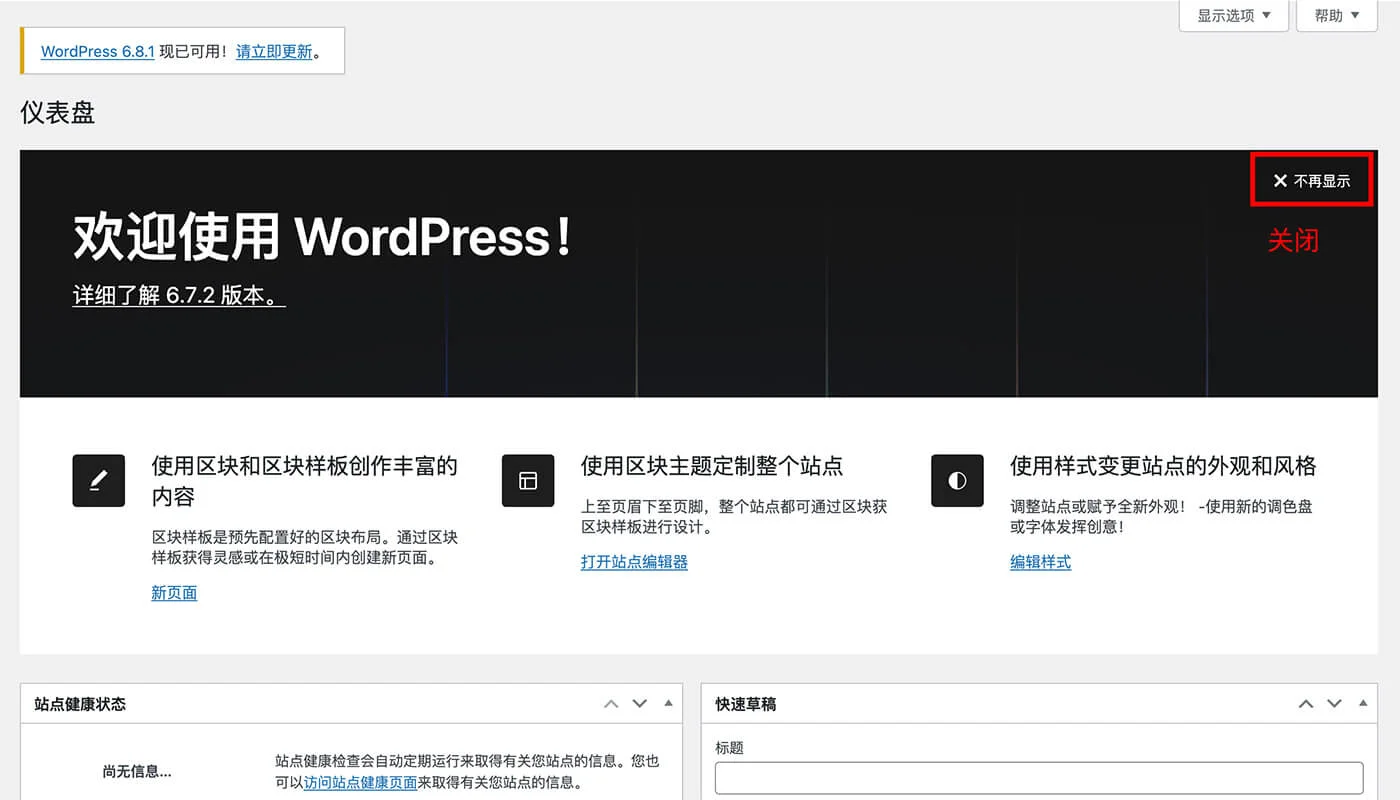Screen dimensions: 1400x800
Task: Move 快速草稿 panel up with arrow
Action: [x=1306, y=704]
